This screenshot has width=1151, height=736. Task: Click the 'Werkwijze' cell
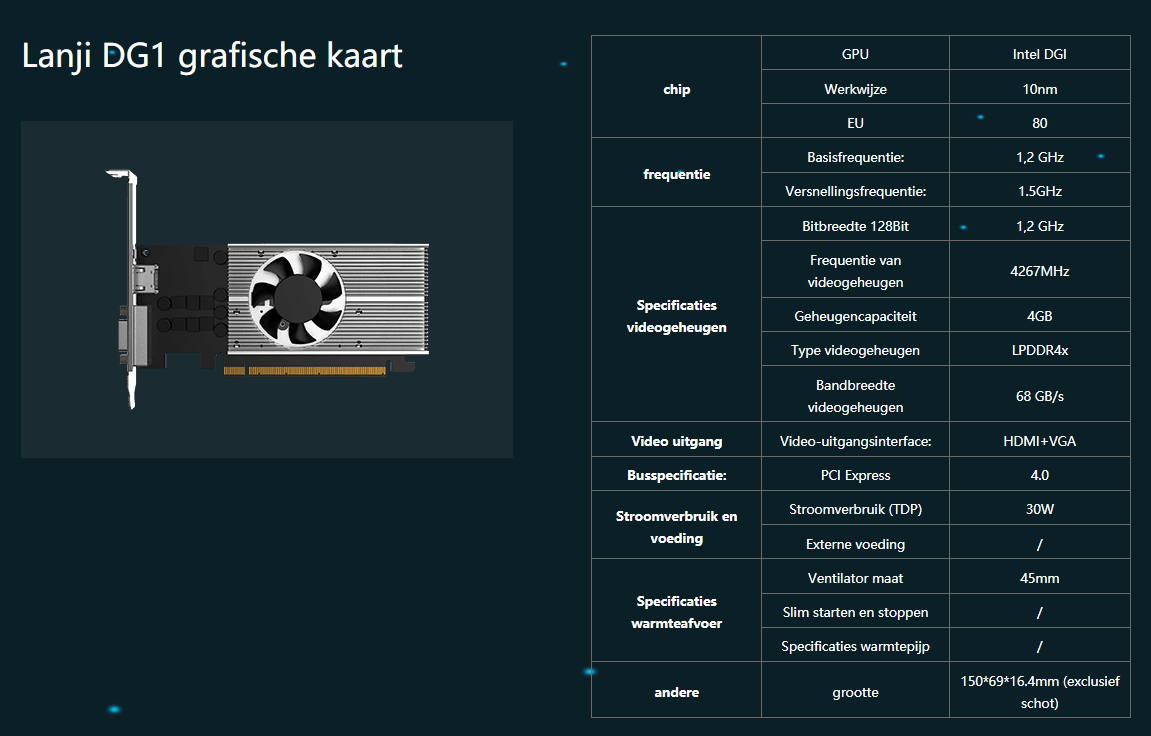click(855, 87)
